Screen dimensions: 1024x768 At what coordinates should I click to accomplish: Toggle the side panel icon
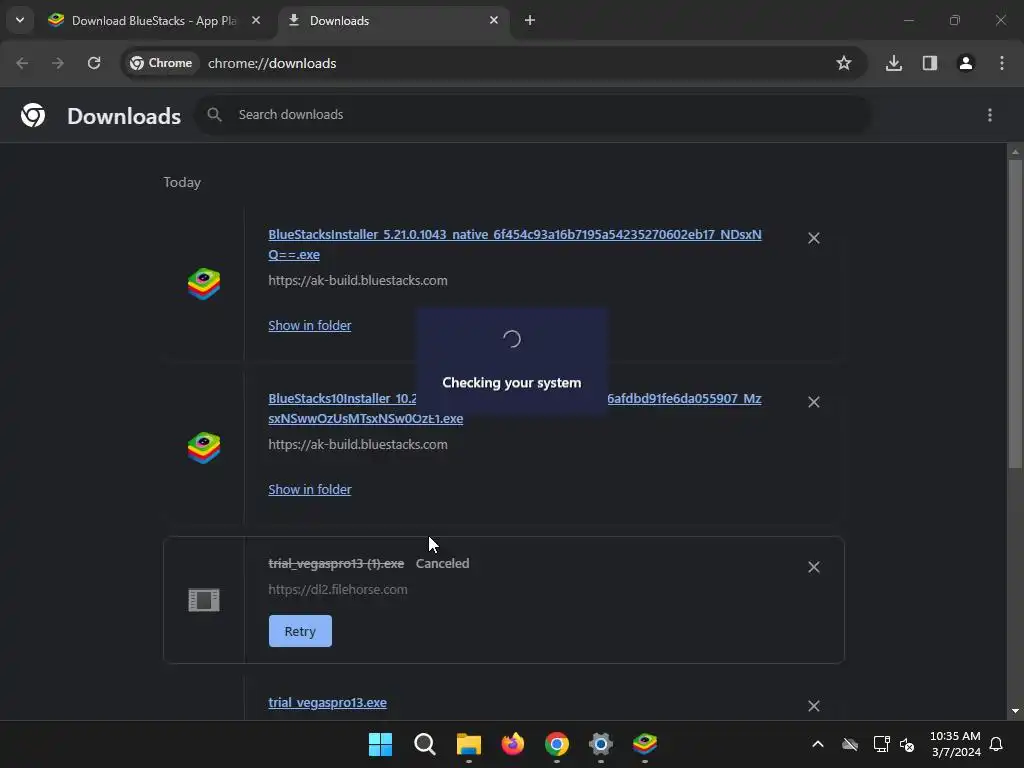930,63
